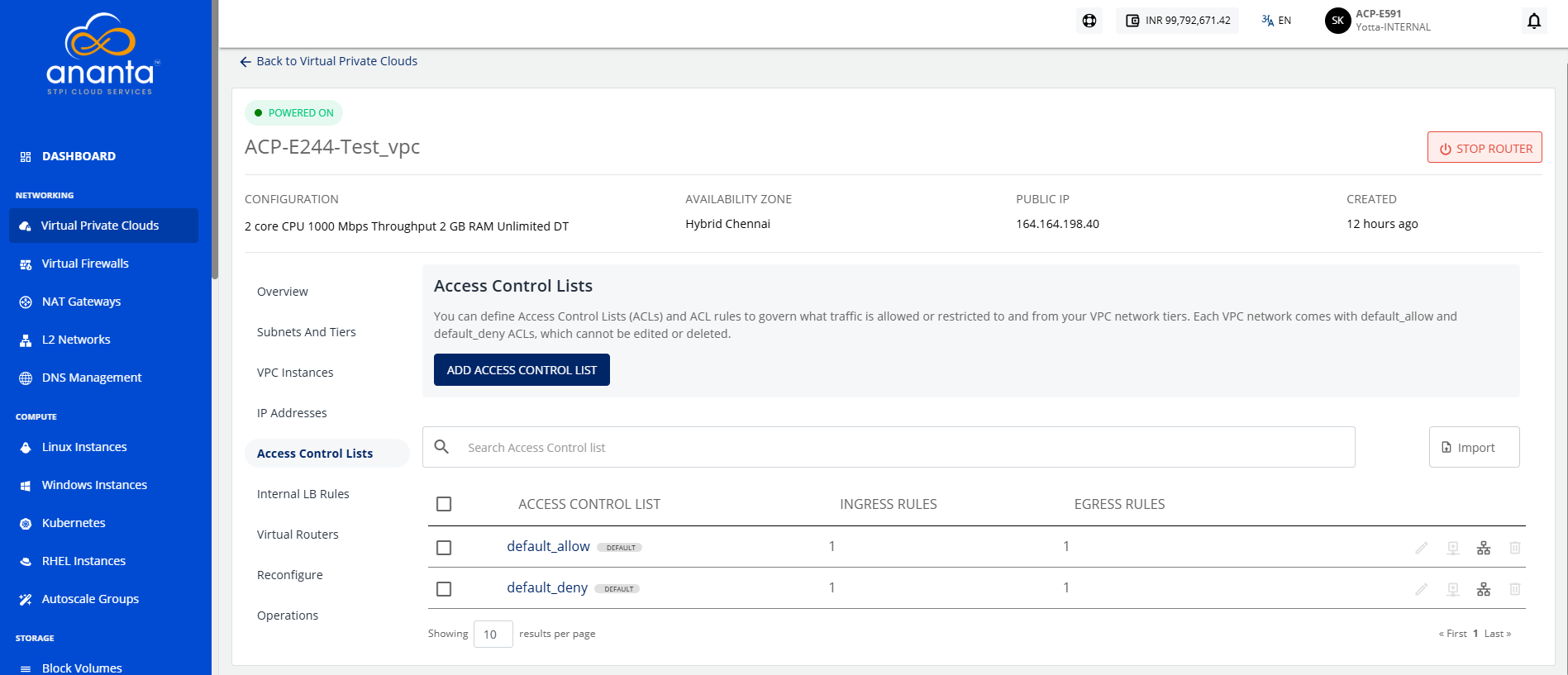1568x675 pixels.
Task: Click the export icon for default_deny
Action: [x=1453, y=589]
